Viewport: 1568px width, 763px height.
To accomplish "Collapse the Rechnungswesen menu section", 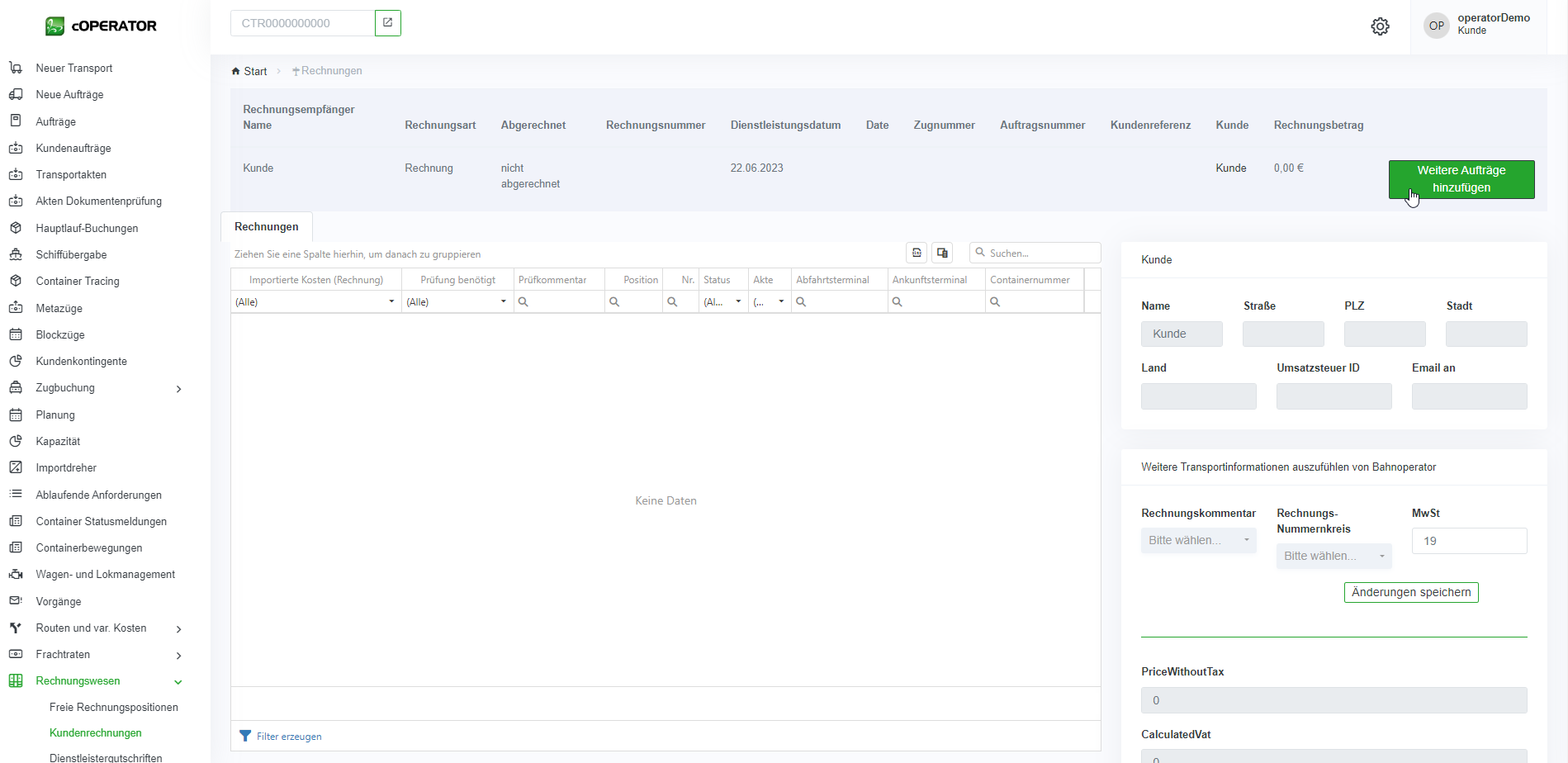I will coord(178,681).
